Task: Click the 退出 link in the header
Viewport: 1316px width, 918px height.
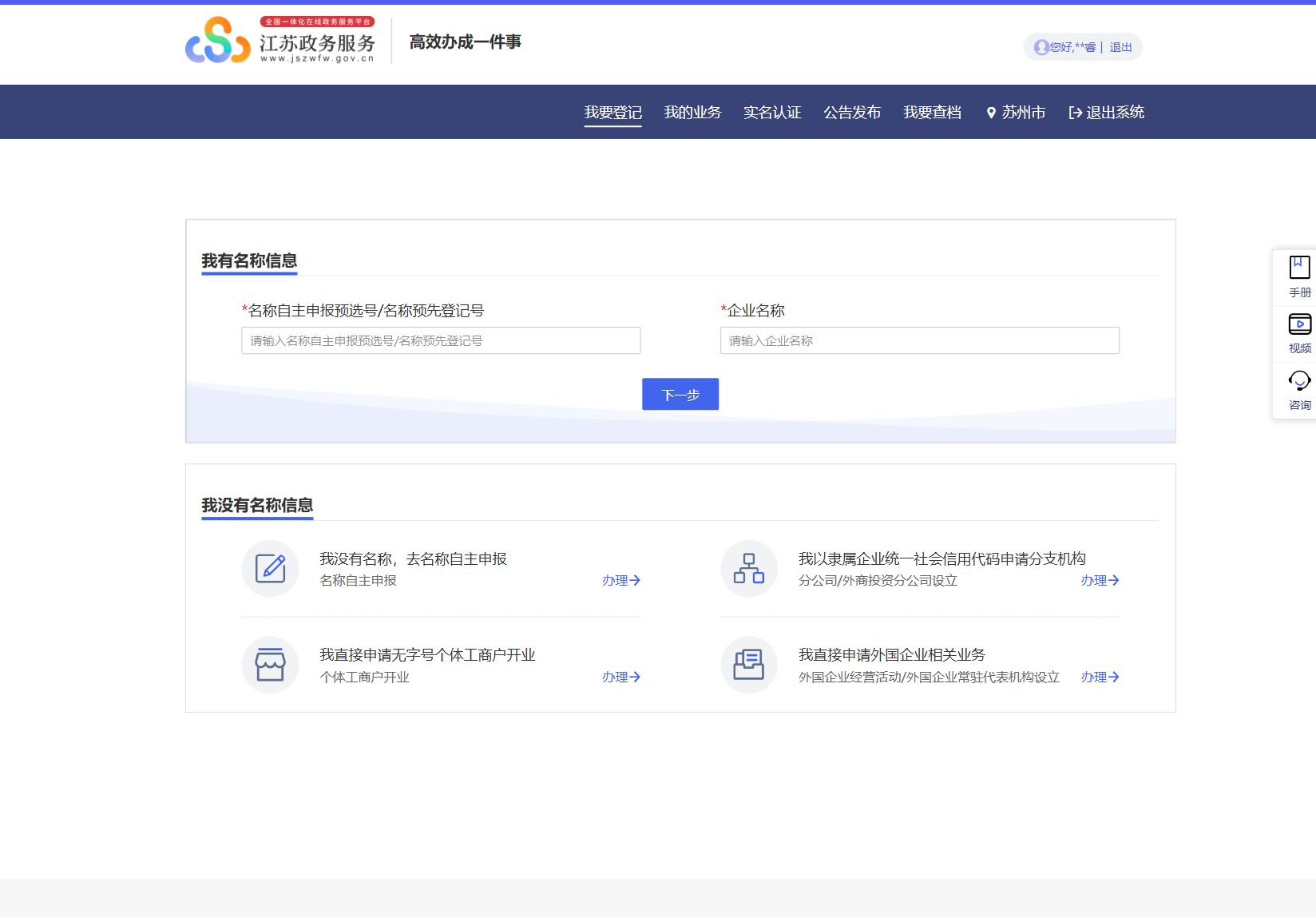Action: tap(1120, 47)
